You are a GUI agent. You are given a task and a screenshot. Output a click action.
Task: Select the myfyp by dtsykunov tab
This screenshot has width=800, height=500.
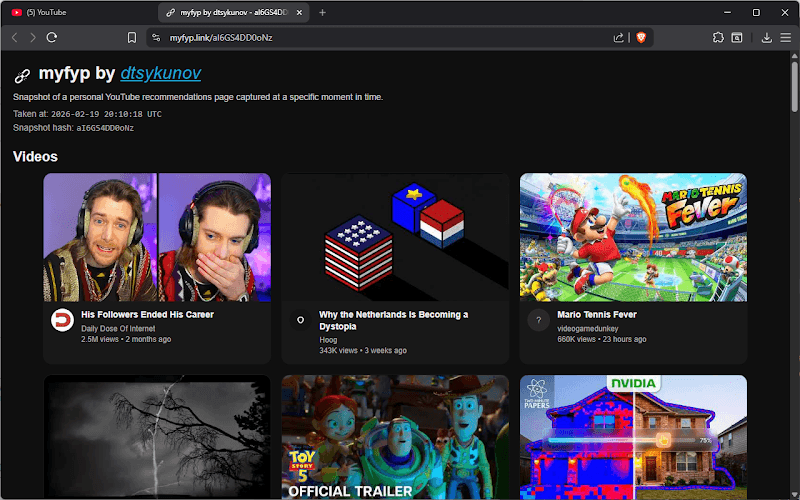[234, 12]
